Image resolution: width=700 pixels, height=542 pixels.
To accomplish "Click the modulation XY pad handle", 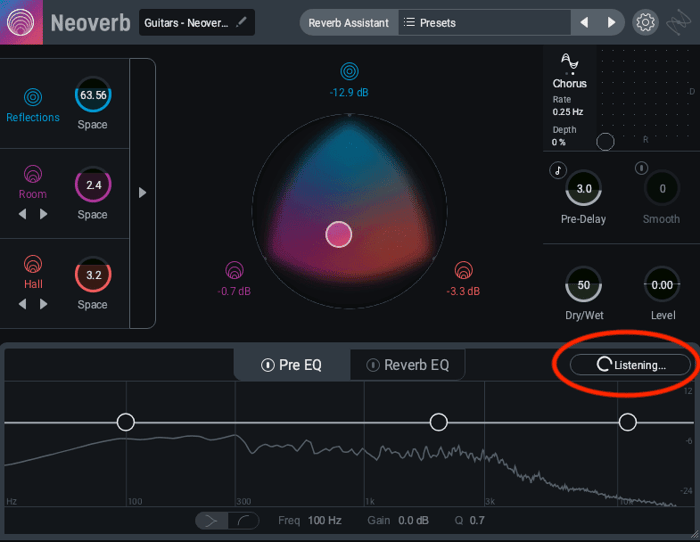I will [605, 142].
